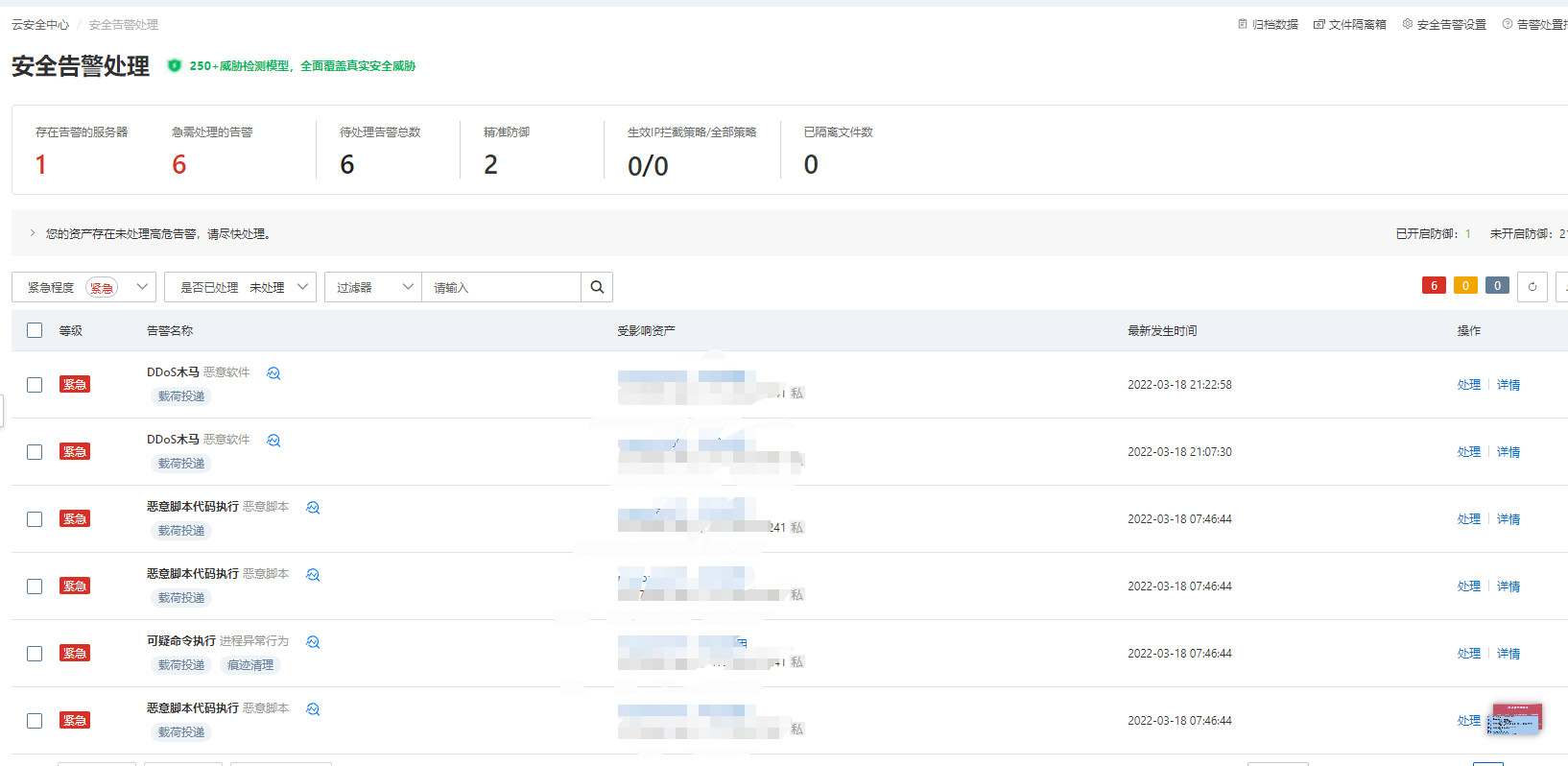The width and height of the screenshot is (1568, 766).
Task: Open 文件隔离箱 quarantine box icon
Action: click(1319, 24)
